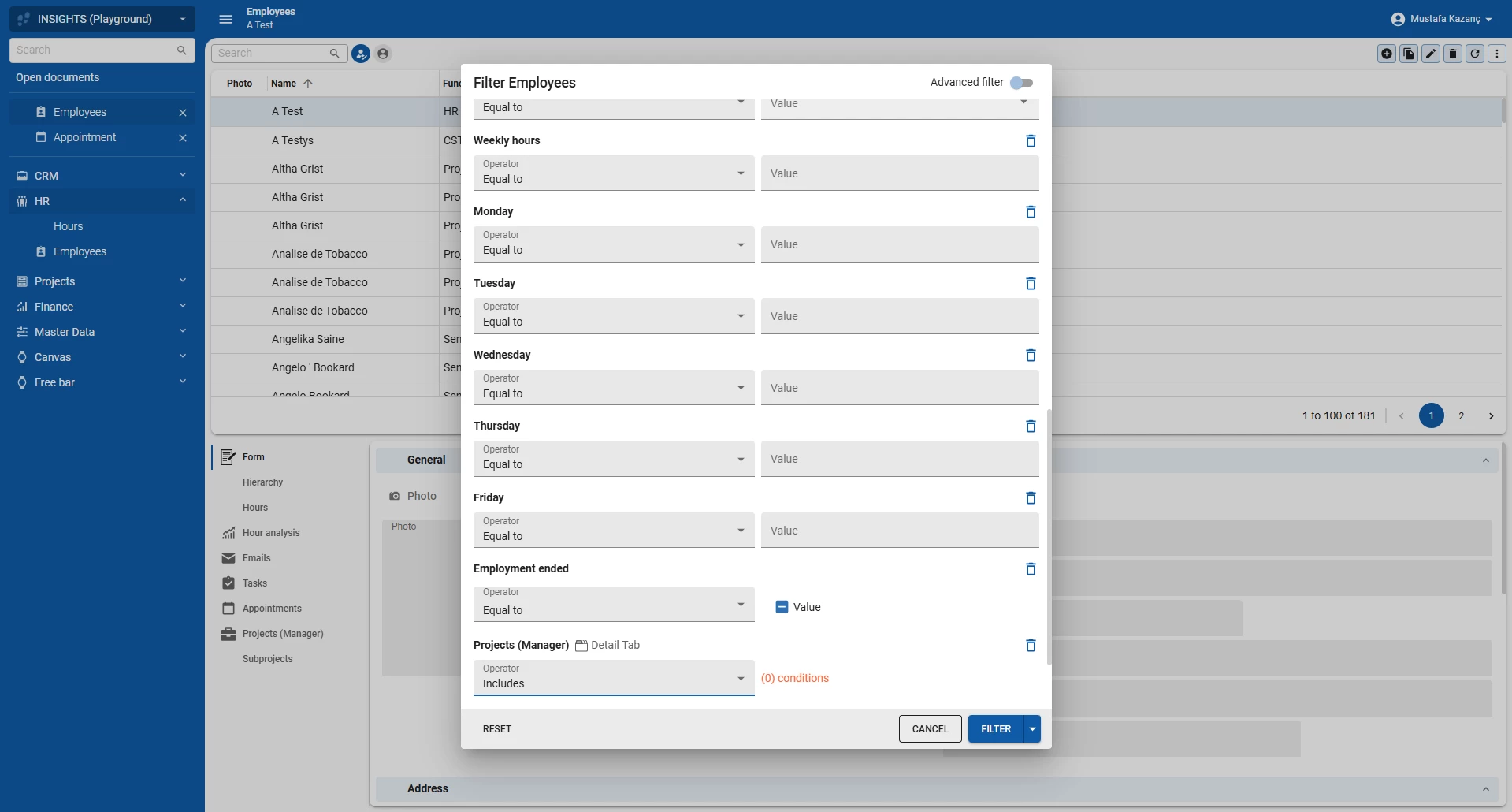
Task: Click the blue filter person icon
Action: coord(361,54)
